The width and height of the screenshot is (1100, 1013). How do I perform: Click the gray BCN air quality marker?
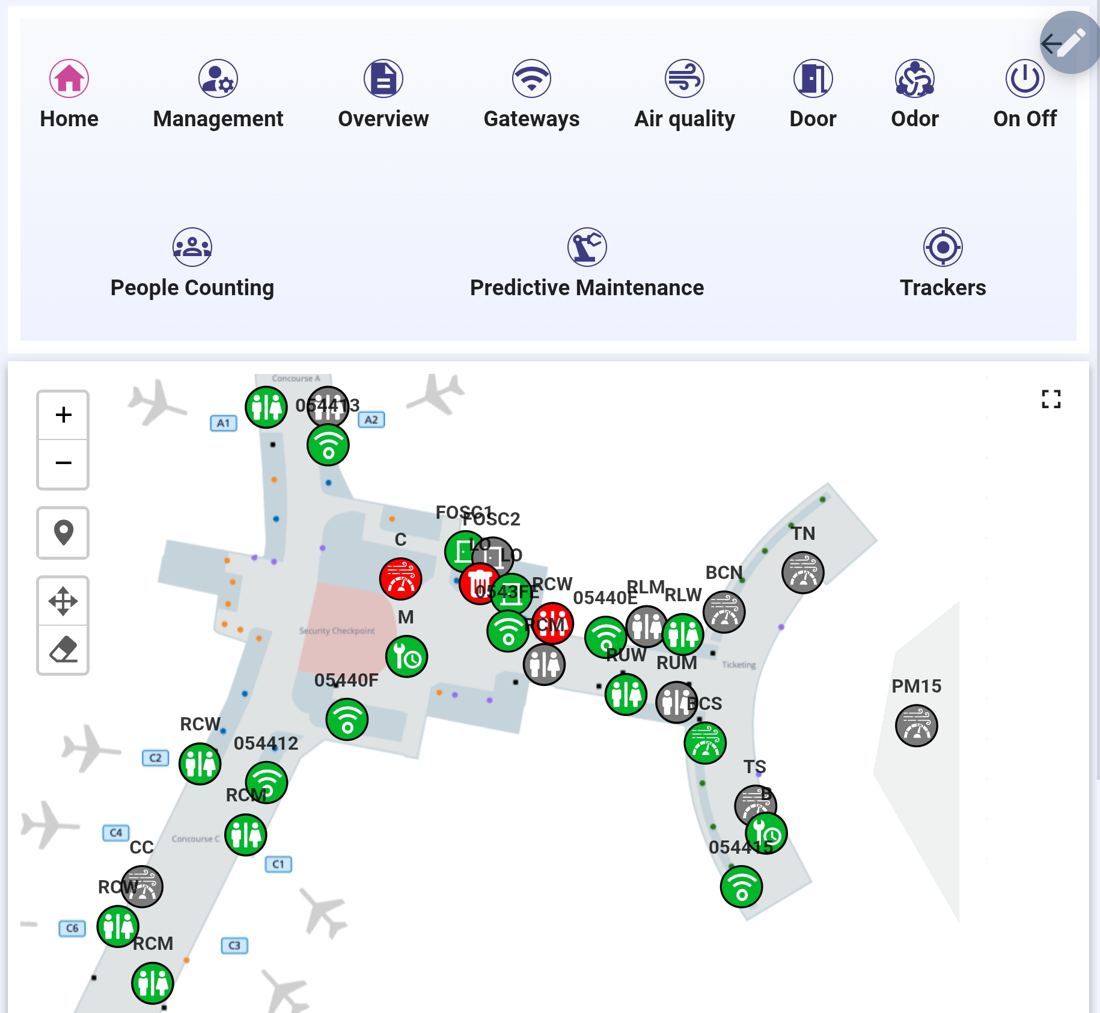pos(724,612)
